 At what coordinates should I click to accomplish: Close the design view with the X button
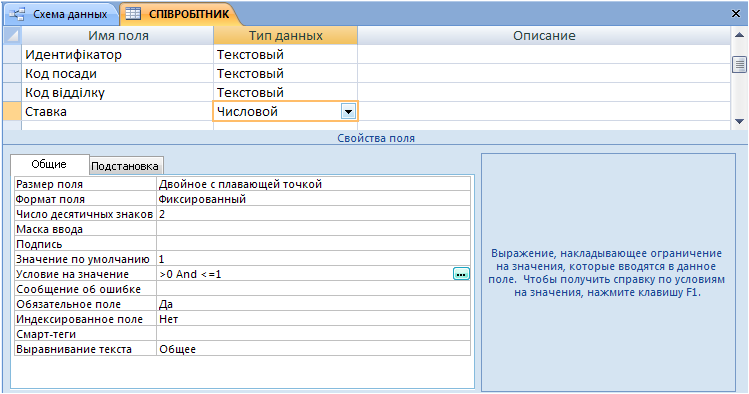pos(736,14)
